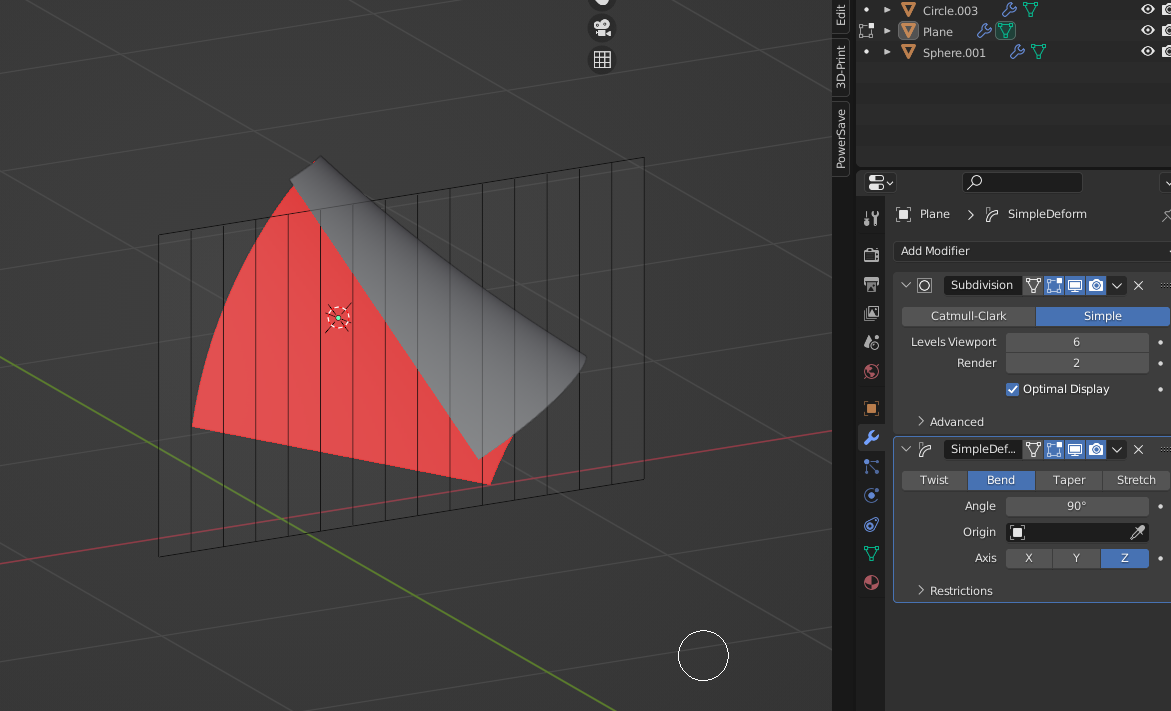The height and width of the screenshot is (711, 1171).
Task: Toggle SimpleDeform realtime viewport display
Action: pyautogui.click(x=1075, y=450)
